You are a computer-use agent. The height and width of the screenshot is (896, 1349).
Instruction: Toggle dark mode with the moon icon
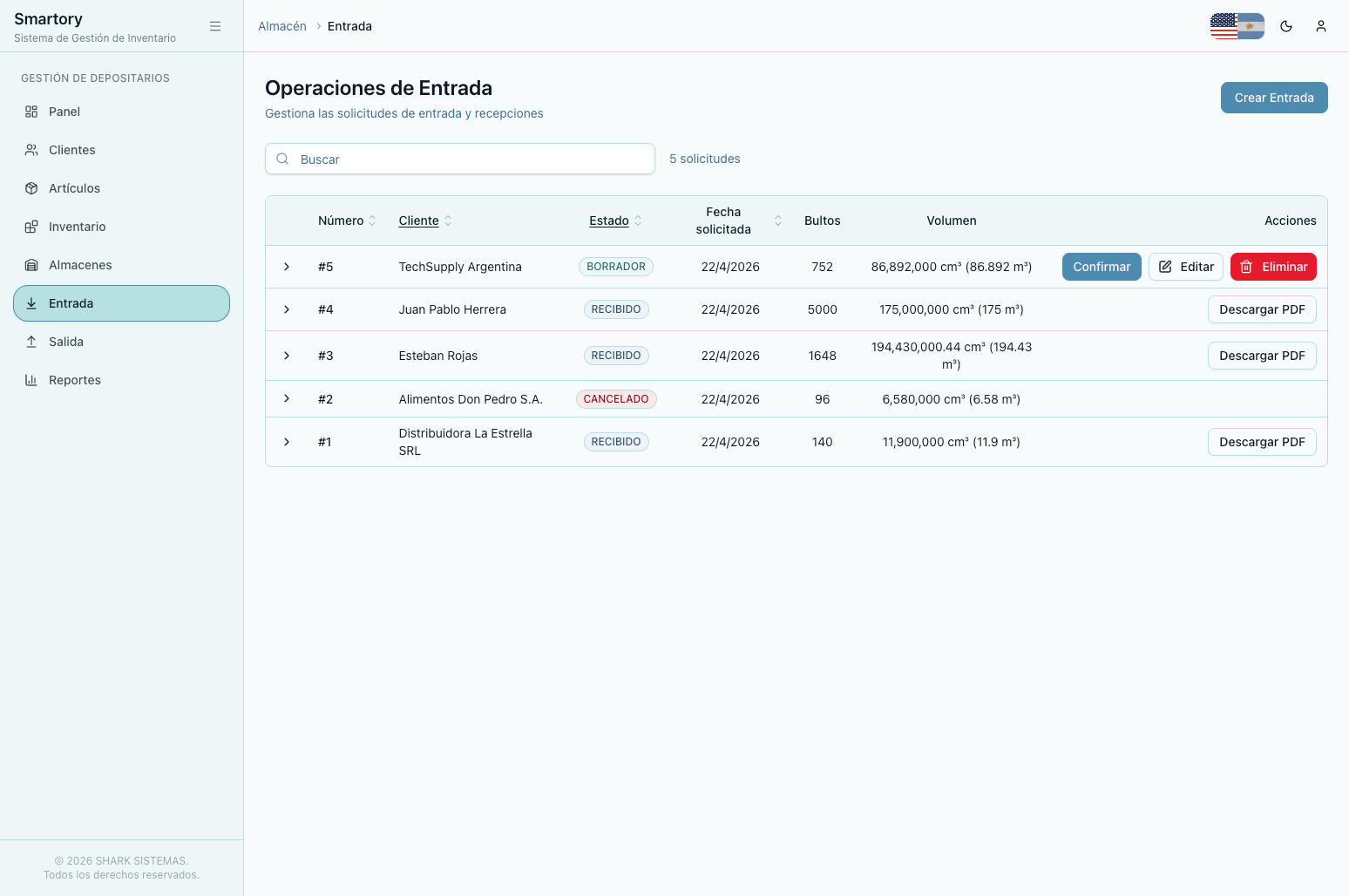pyautogui.click(x=1286, y=26)
